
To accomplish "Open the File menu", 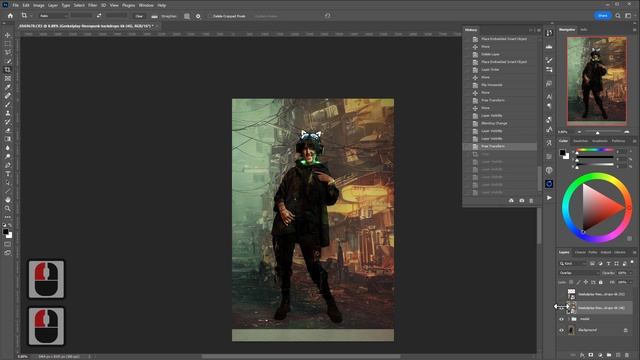I will (x=16, y=5).
